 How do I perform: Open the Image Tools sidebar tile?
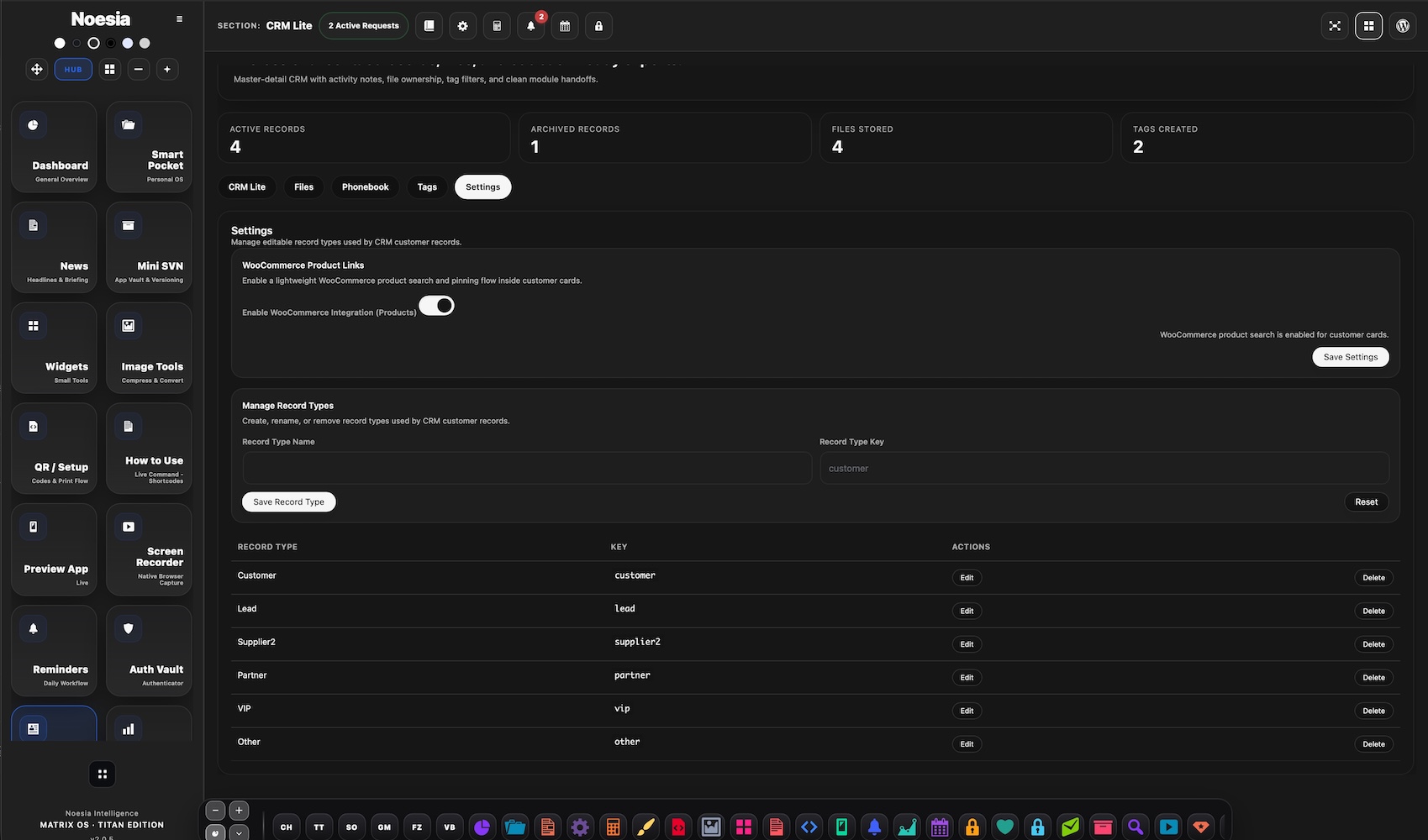149,348
